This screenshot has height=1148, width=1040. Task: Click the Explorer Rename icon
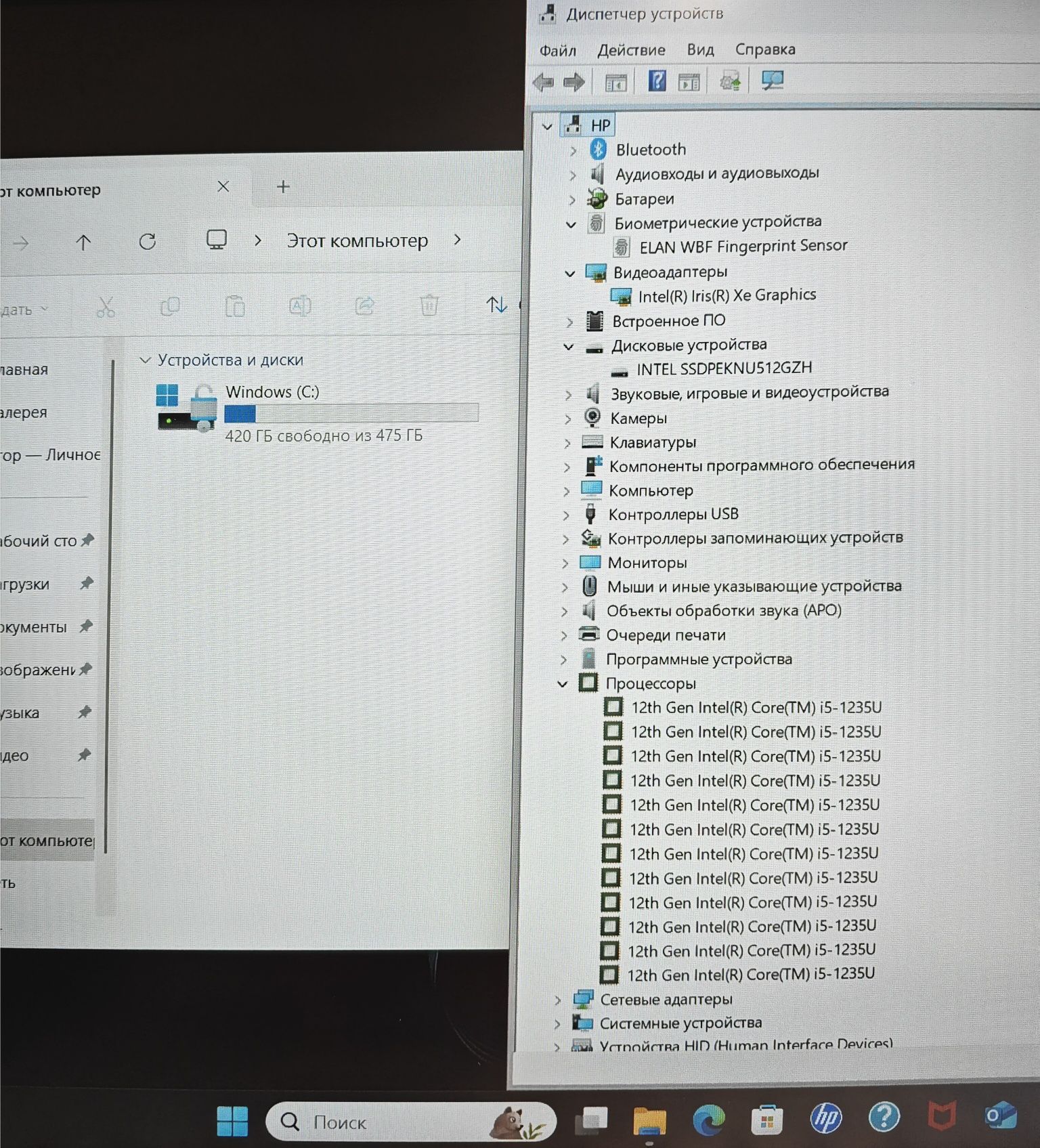[299, 306]
